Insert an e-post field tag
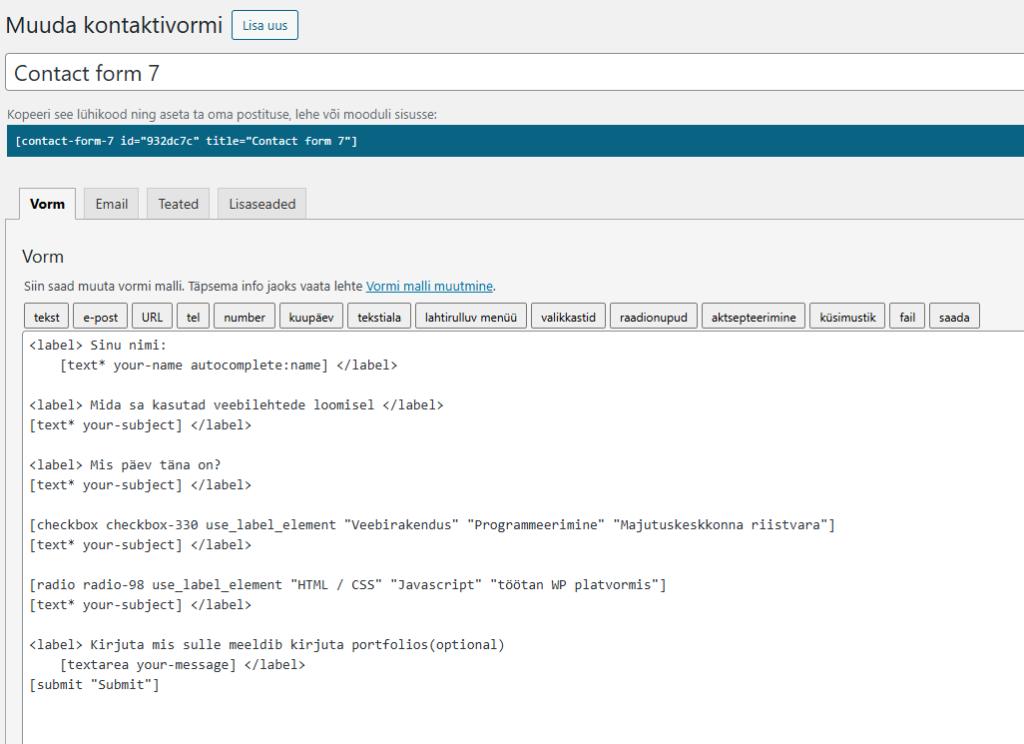Image resolution: width=1024 pixels, height=744 pixels. pos(100,317)
